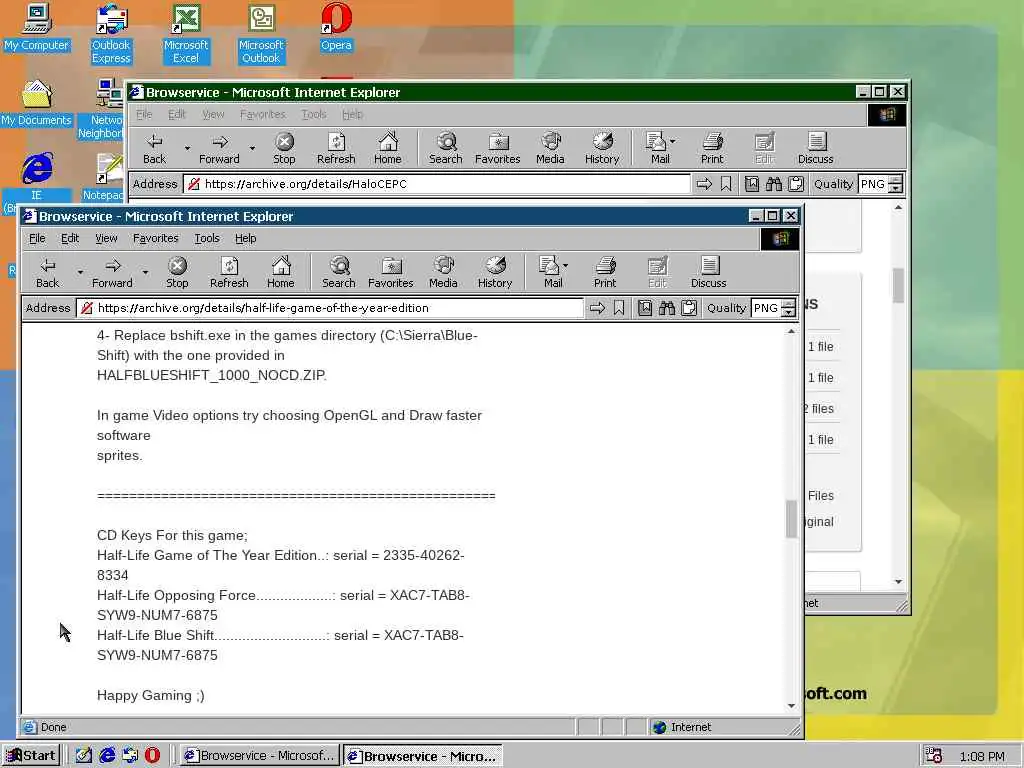Select the Microsoft Outlook desktop icon
This screenshot has width=1024, height=768.
tap(261, 34)
